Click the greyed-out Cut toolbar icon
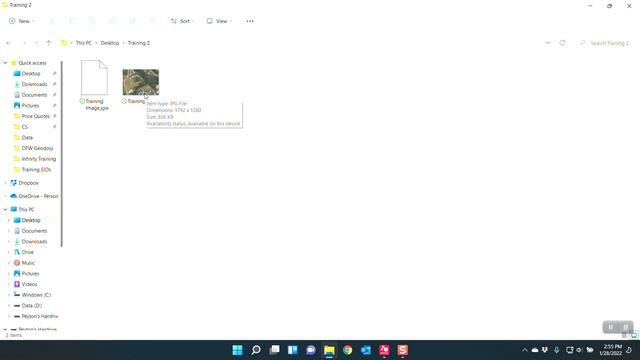The height and width of the screenshot is (360, 640). (53, 21)
